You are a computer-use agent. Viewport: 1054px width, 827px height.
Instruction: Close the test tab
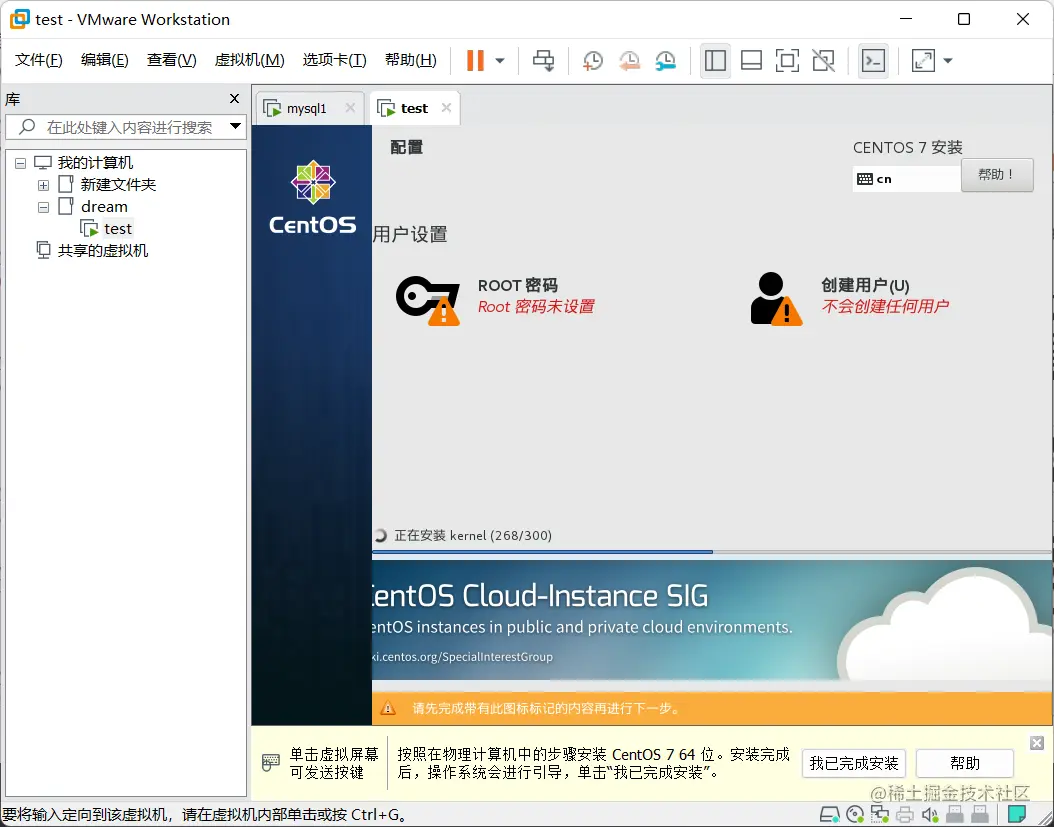(446, 108)
